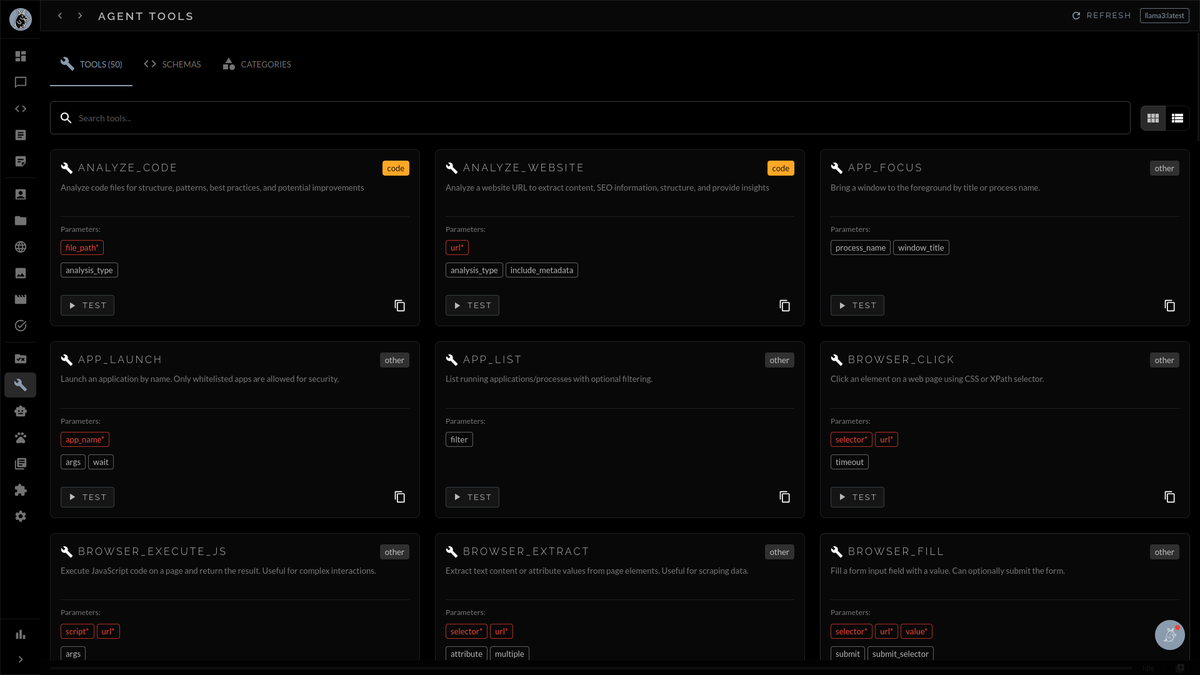Viewport: 1200px width, 675px height.
Task: Test the APP_FOCUS tool
Action: [857, 305]
